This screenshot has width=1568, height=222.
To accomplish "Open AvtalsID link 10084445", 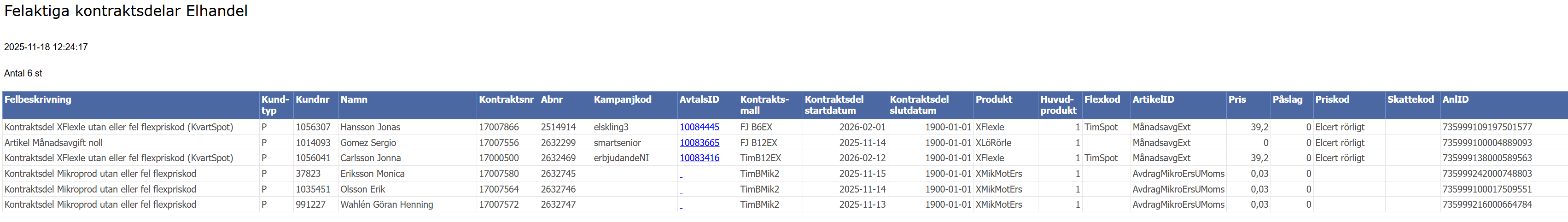I will coord(699,127).
